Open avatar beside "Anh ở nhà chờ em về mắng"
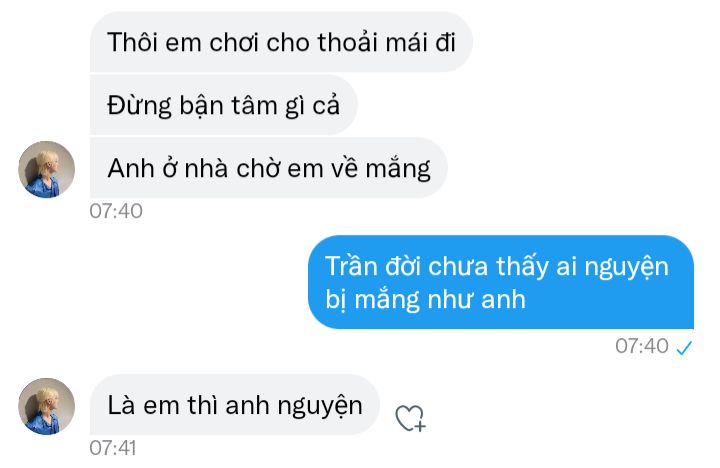720x468 pixels. click(x=46, y=169)
